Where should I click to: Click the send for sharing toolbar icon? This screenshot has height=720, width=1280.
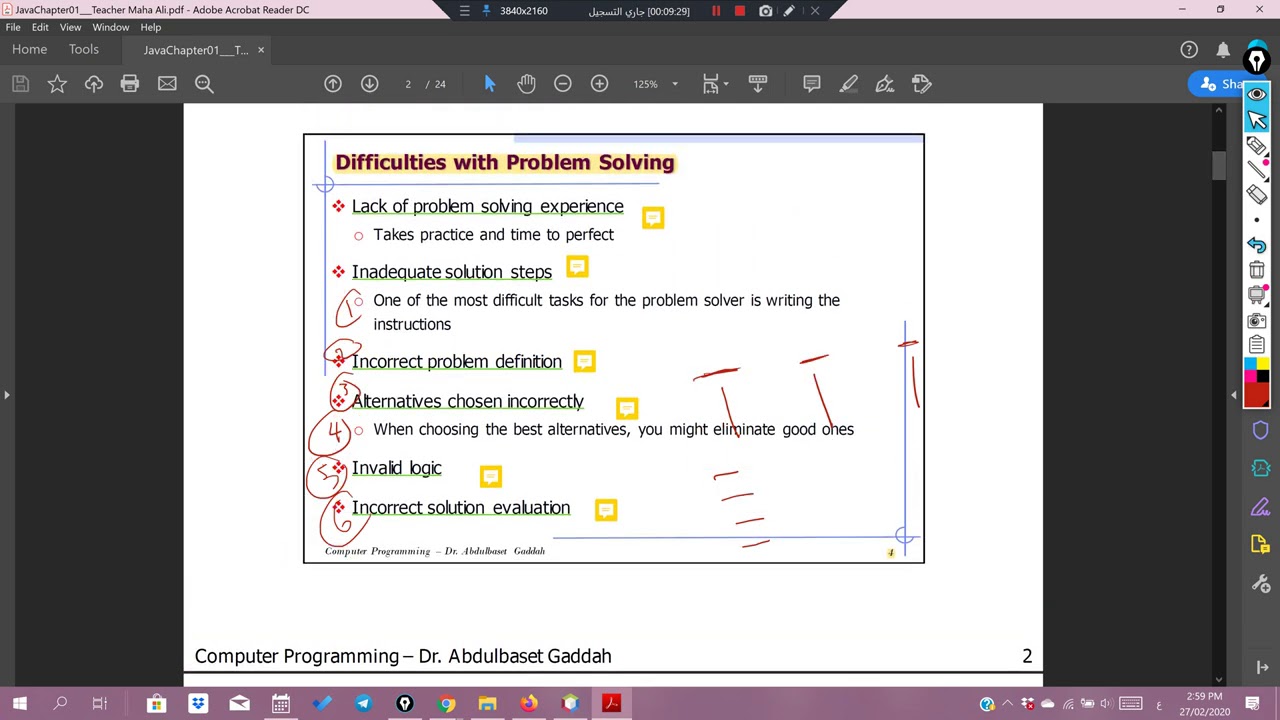922,84
